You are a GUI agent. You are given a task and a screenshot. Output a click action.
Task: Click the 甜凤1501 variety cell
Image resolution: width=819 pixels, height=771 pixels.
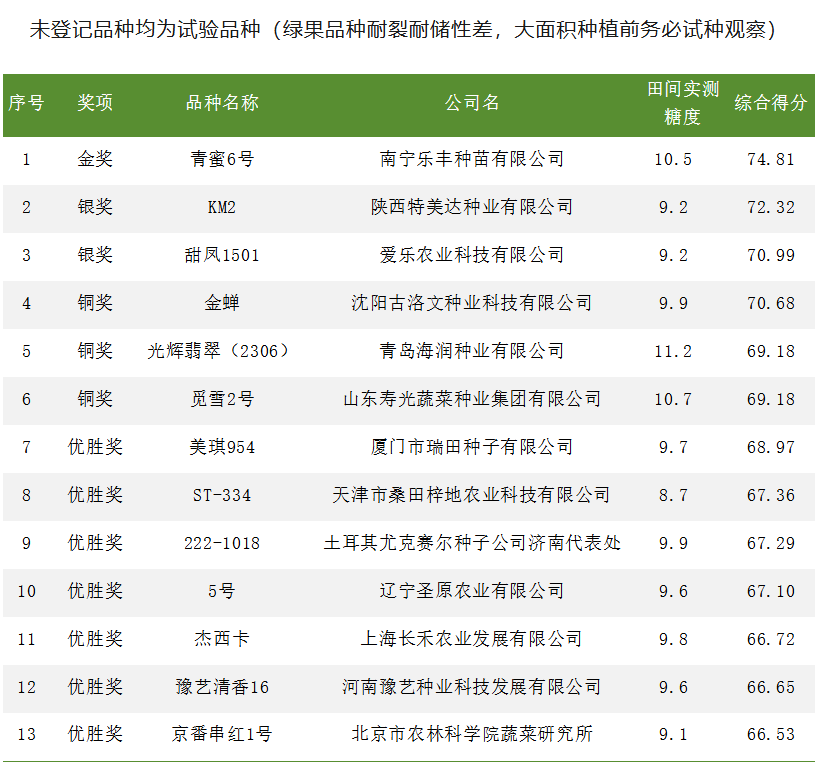[x=222, y=255]
